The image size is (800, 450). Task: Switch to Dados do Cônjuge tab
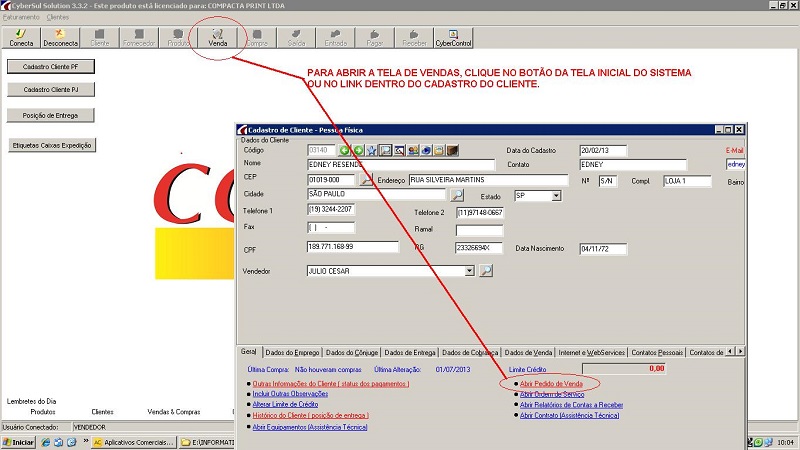coord(352,353)
